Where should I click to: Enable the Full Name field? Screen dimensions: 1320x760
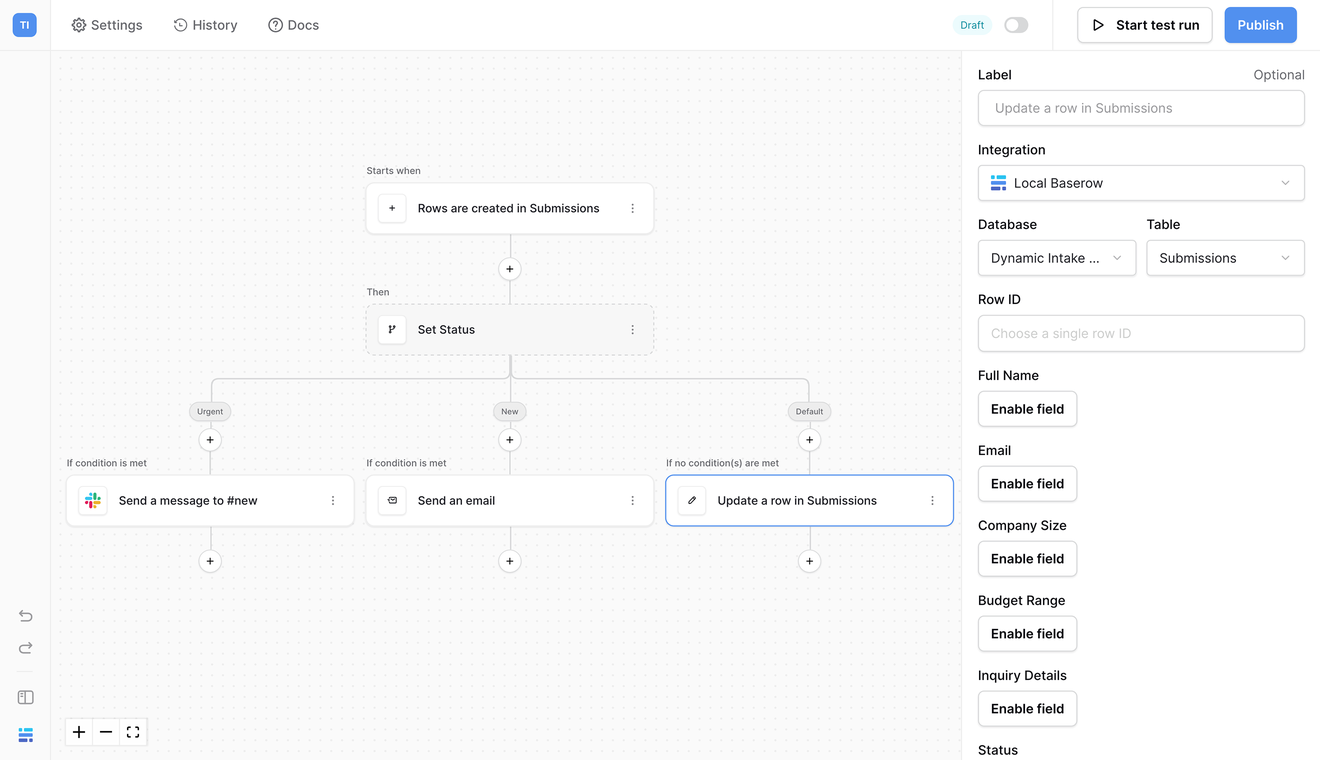(x=1027, y=409)
